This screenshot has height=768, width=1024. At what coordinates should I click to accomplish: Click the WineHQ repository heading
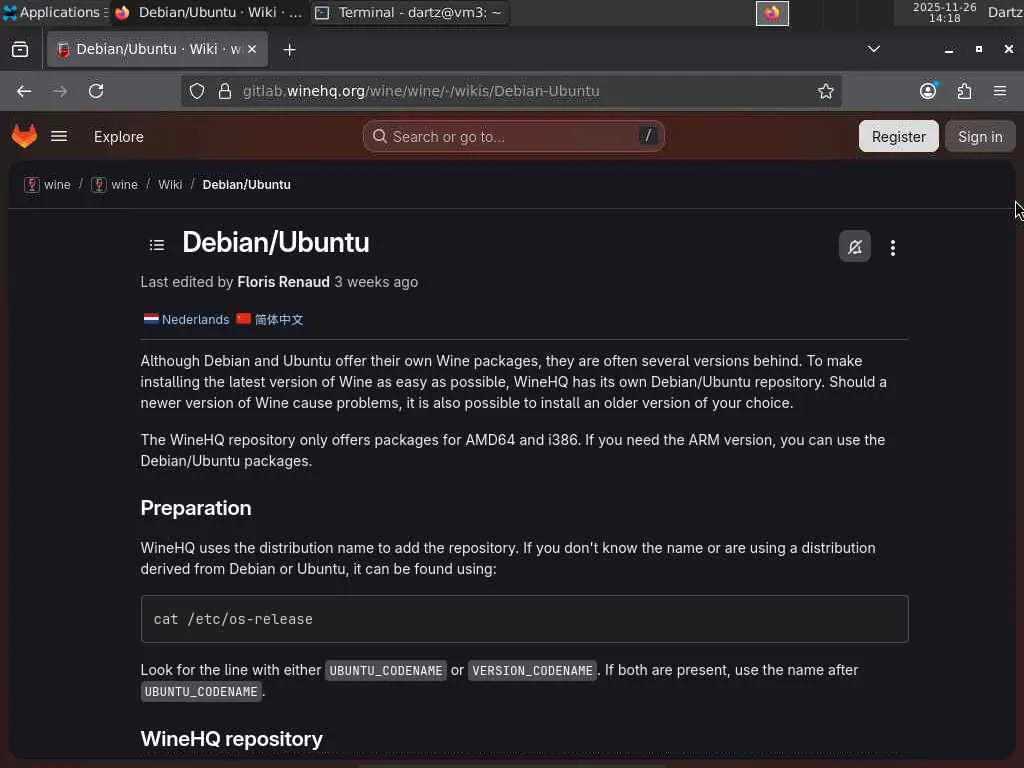(x=232, y=739)
